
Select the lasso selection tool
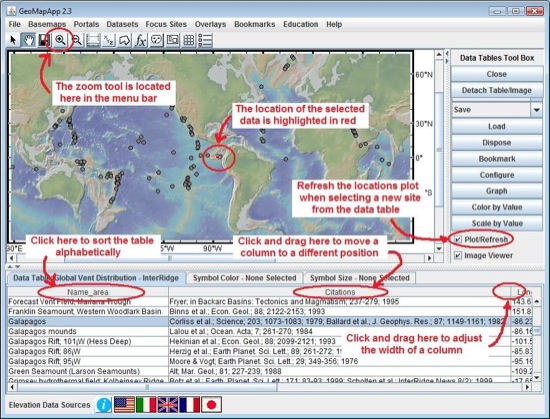[125, 40]
